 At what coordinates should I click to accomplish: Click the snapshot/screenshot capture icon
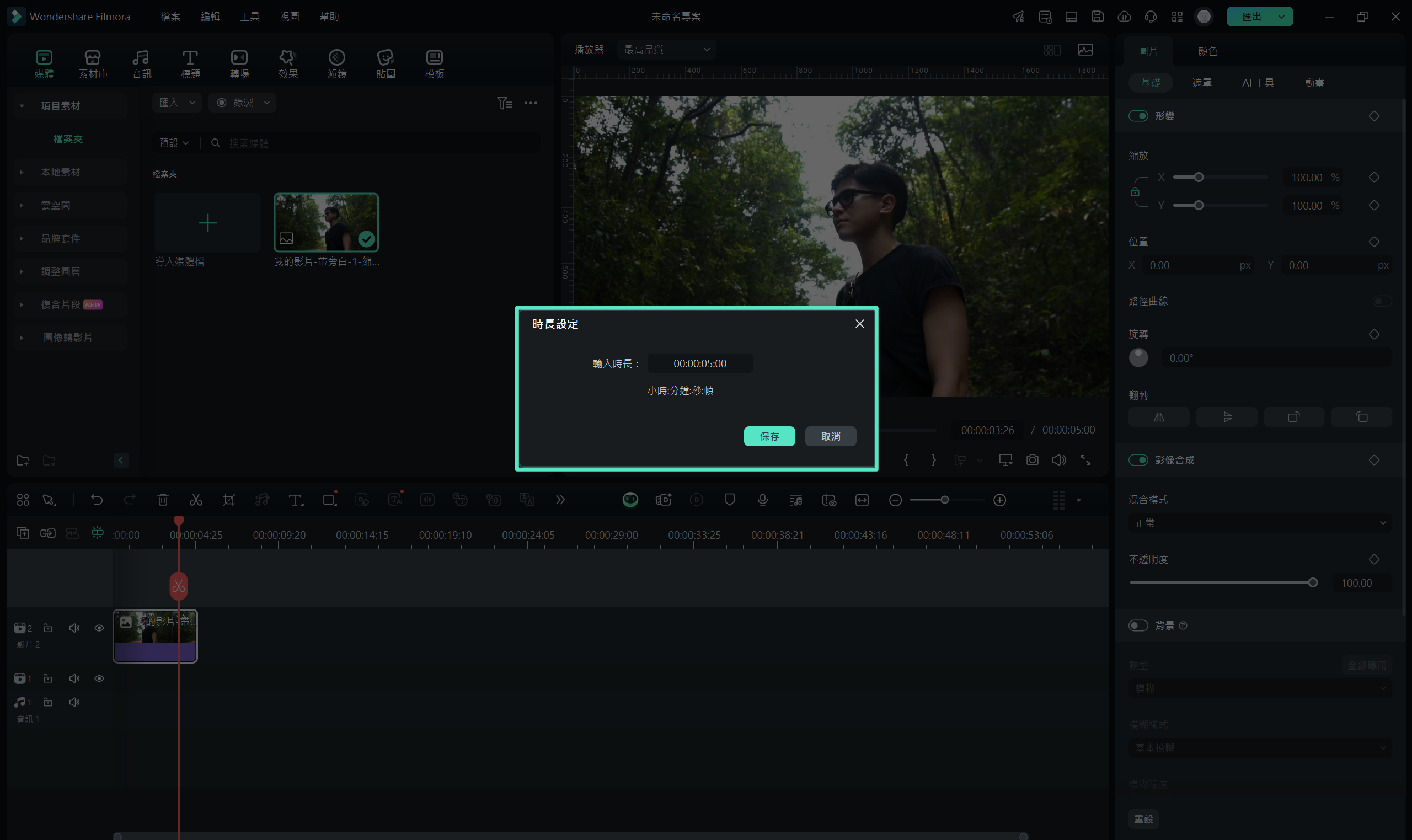click(x=1032, y=460)
